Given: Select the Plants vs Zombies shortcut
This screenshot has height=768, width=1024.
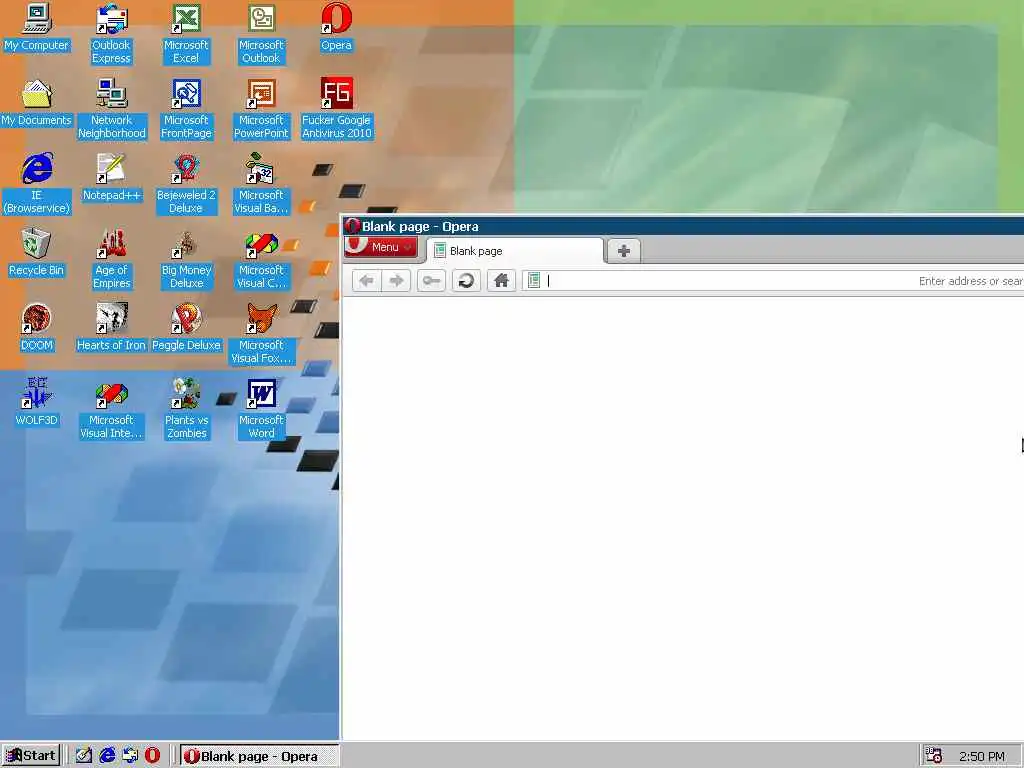Looking at the screenshot, I should tap(186, 409).
